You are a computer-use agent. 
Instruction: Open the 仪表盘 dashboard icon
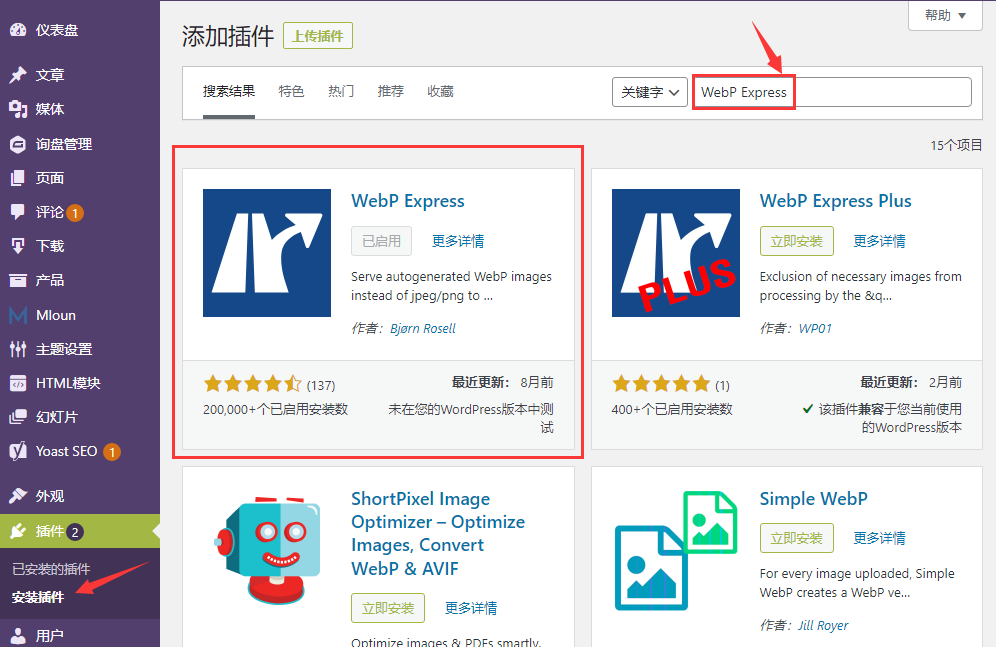[x=18, y=30]
